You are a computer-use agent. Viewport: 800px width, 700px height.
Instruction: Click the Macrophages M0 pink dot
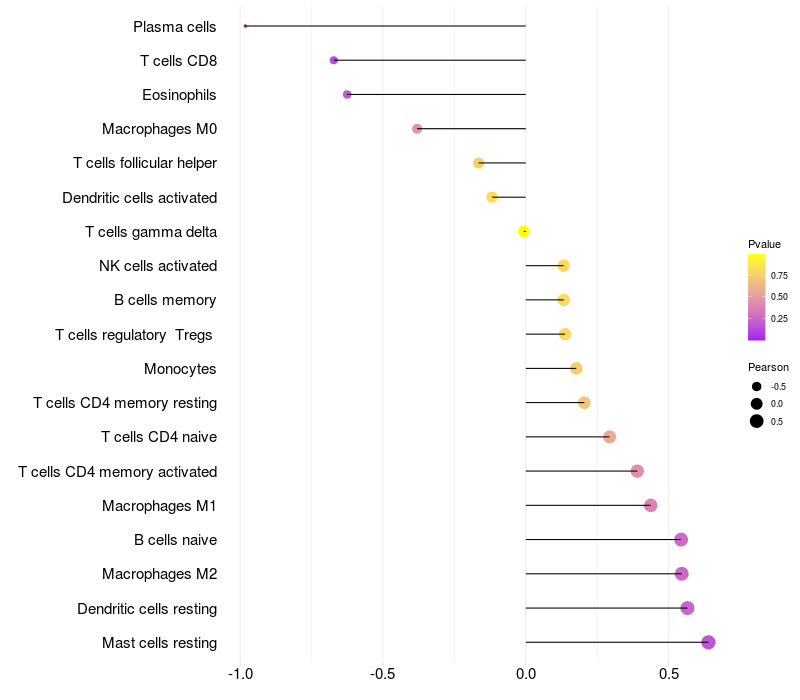click(417, 129)
